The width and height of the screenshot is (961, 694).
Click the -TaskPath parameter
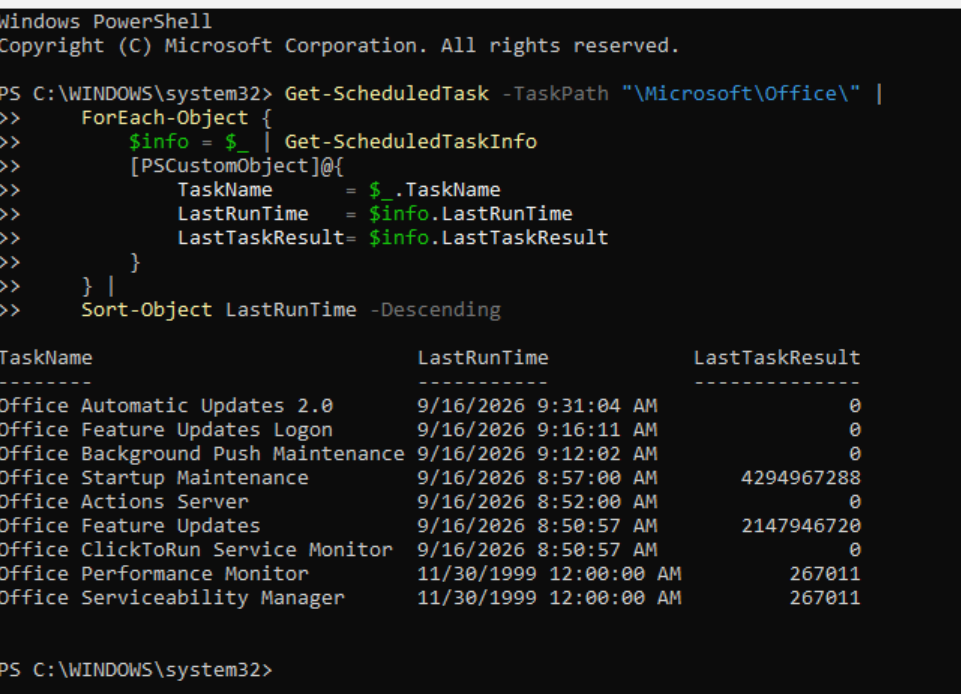(x=555, y=94)
